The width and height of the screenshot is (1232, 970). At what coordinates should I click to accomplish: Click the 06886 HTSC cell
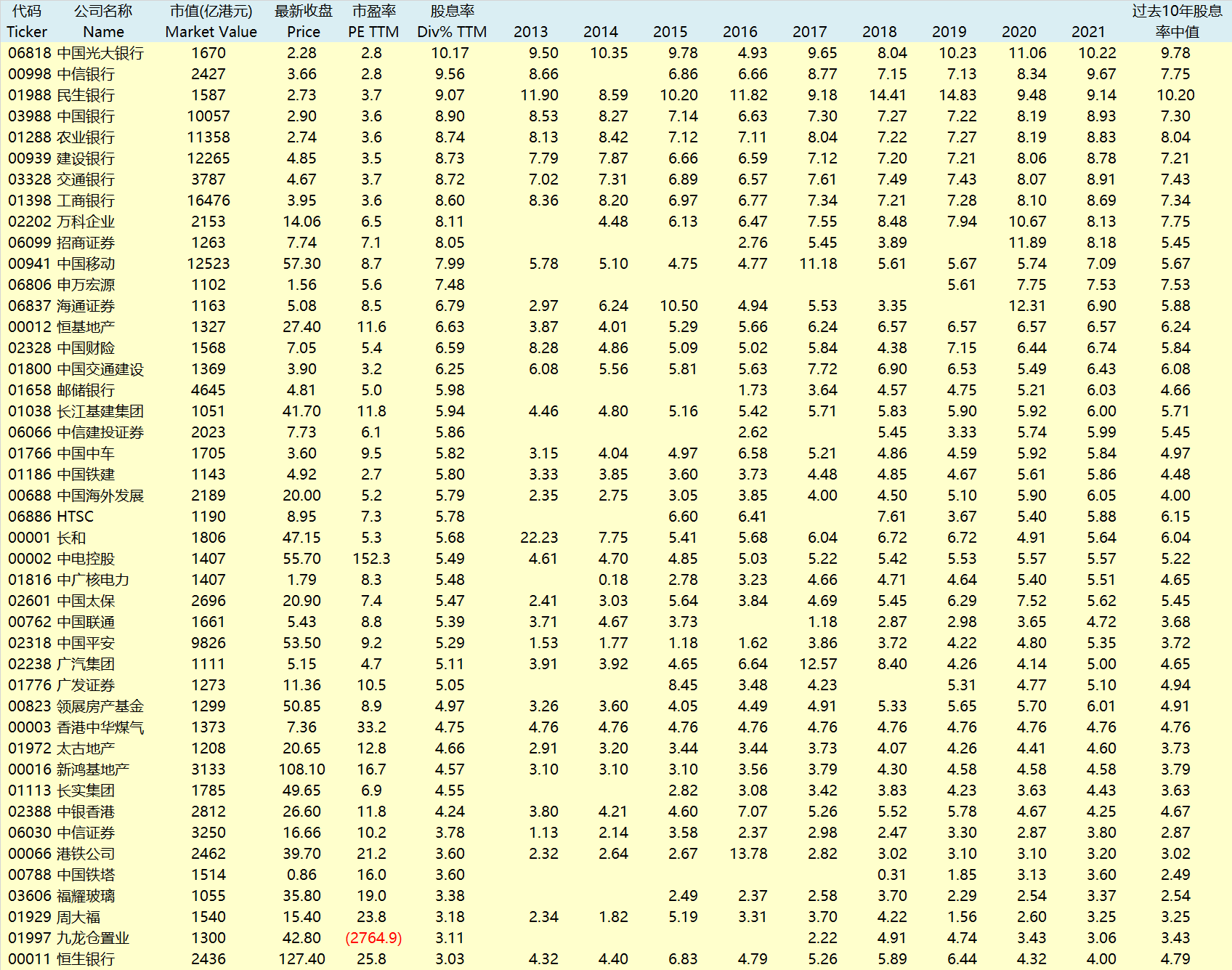point(51,517)
